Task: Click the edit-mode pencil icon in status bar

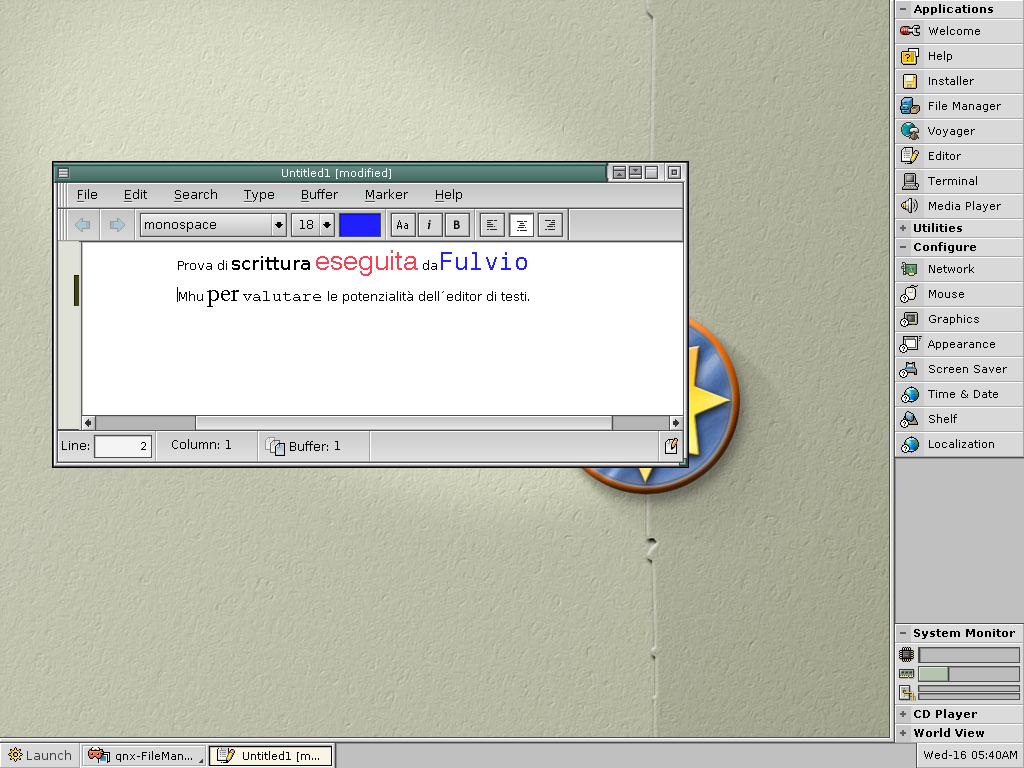Action: [x=671, y=446]
